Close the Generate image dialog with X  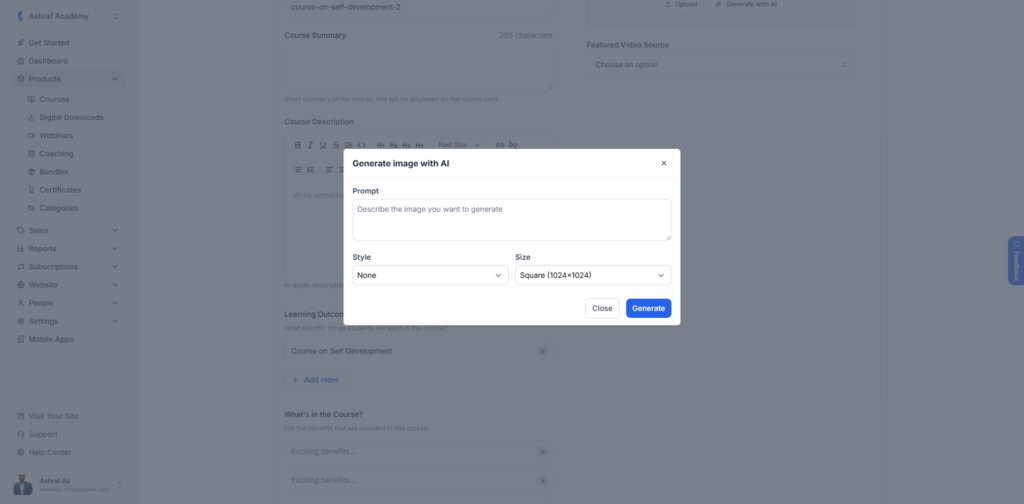[664, 163]
